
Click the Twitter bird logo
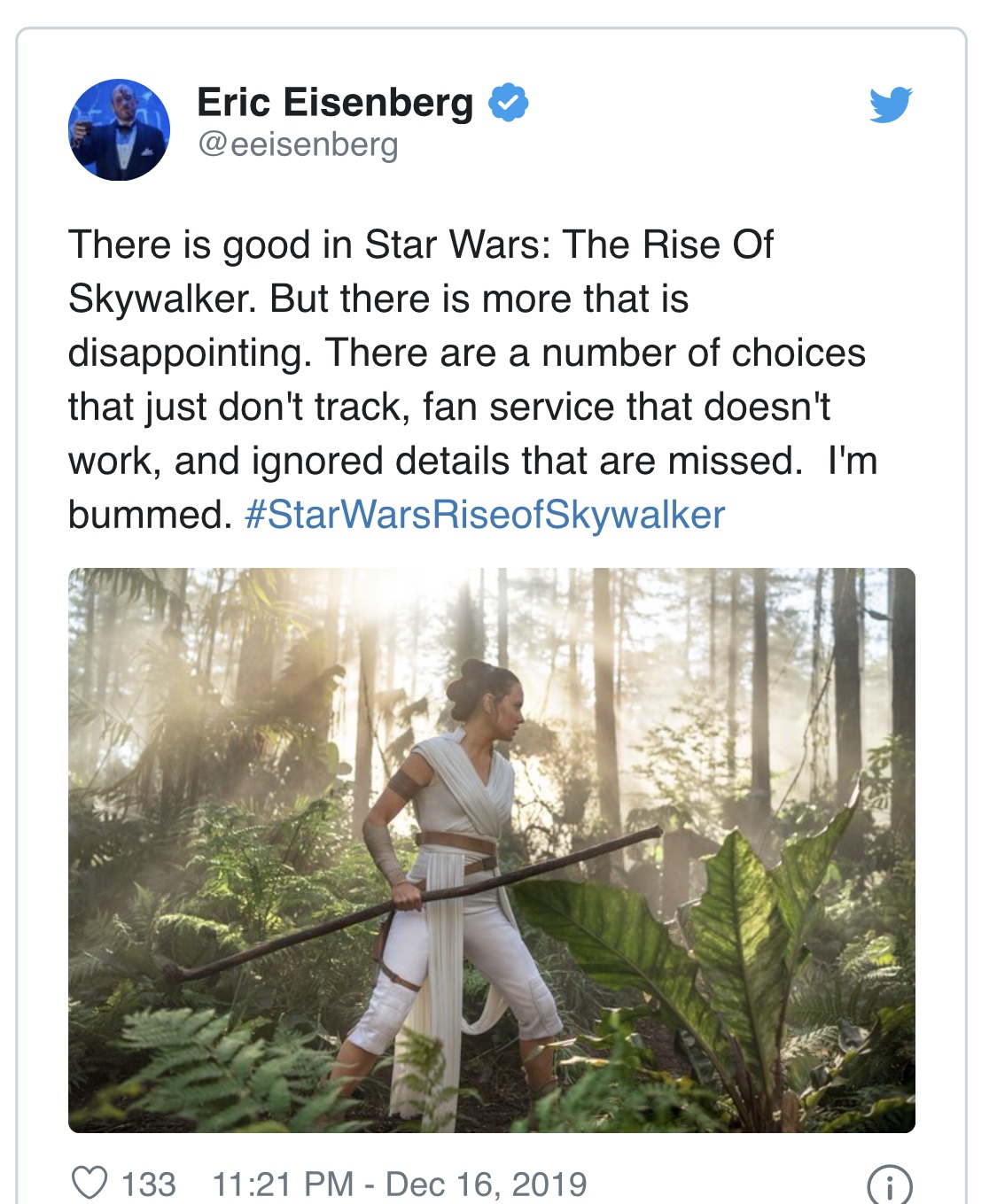[891, 105]
